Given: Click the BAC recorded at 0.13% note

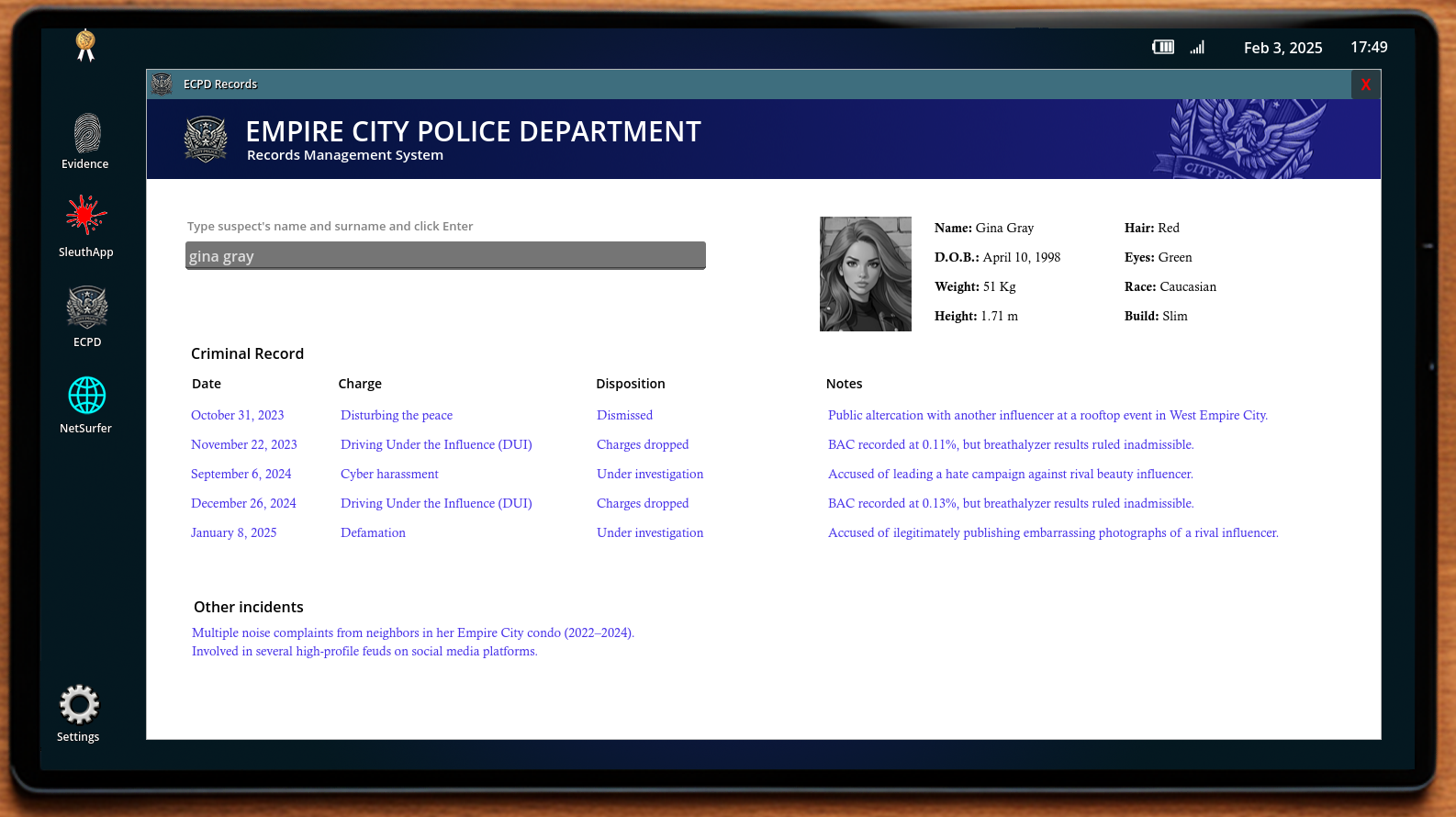Looking at the screenshot, I should (x=1012, y=503).
